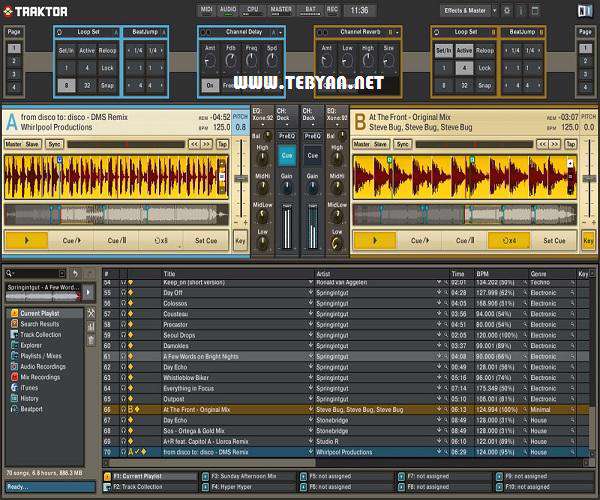Toggle Snap in left Loop Set panel
This screenshot has height=500, width=600.
tap(107, 85)
